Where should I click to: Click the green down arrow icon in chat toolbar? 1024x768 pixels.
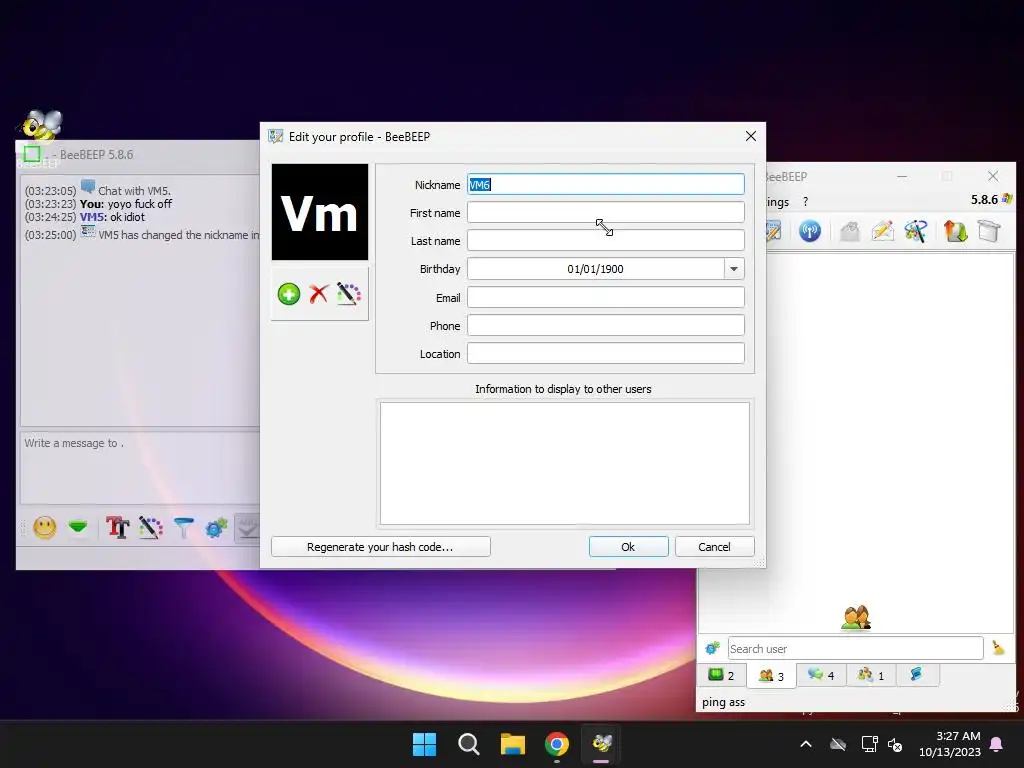(78, 526)
